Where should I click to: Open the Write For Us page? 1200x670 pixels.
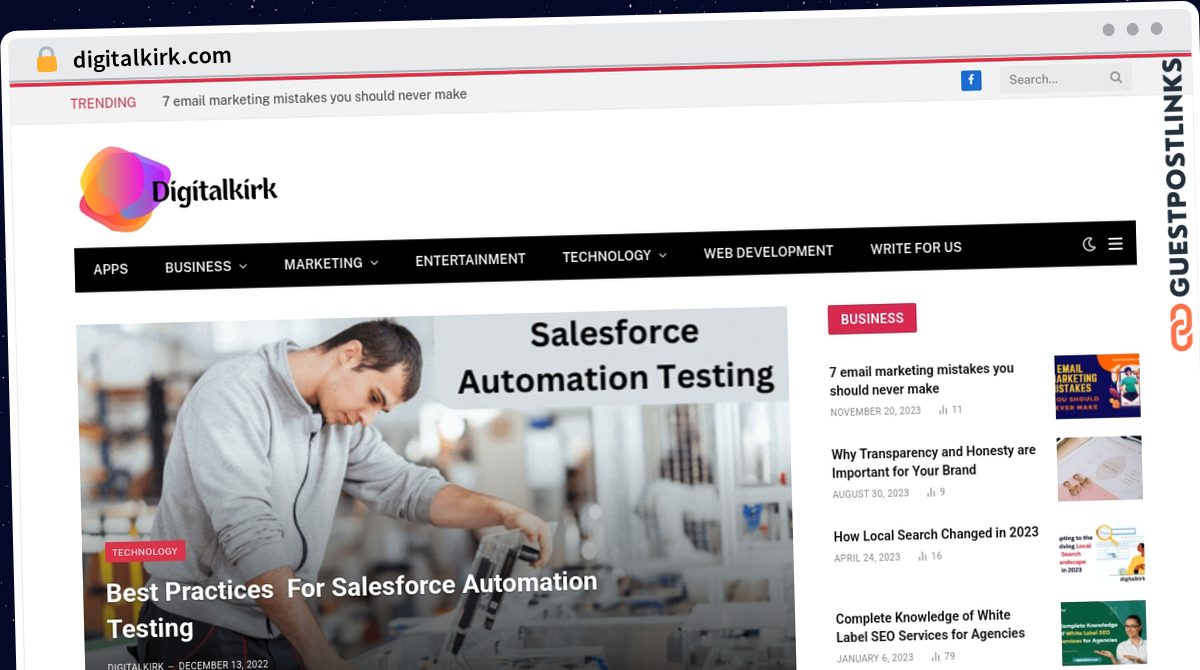click(916, 248)
